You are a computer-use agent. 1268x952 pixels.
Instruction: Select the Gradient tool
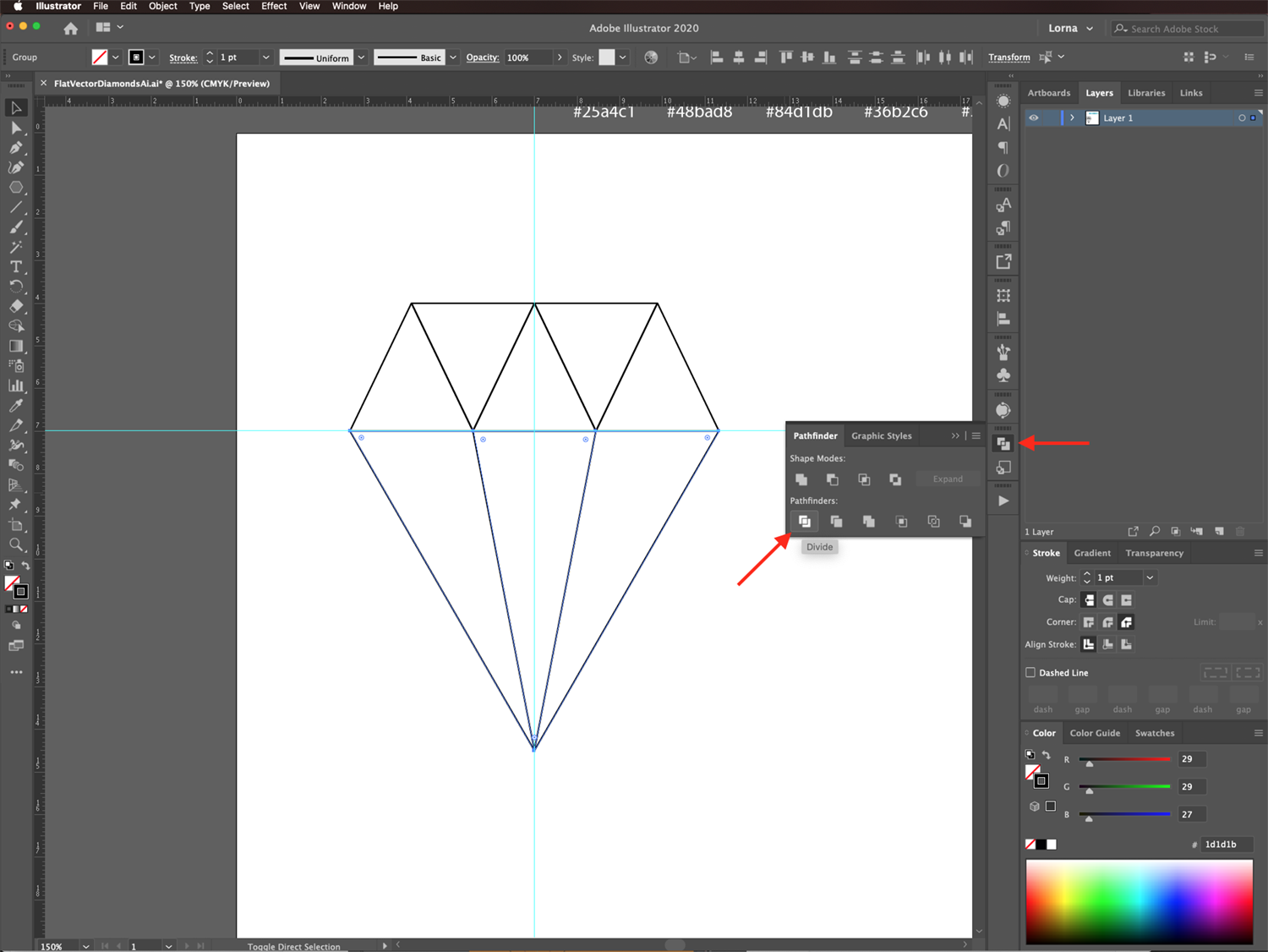(x=16, y=346)
